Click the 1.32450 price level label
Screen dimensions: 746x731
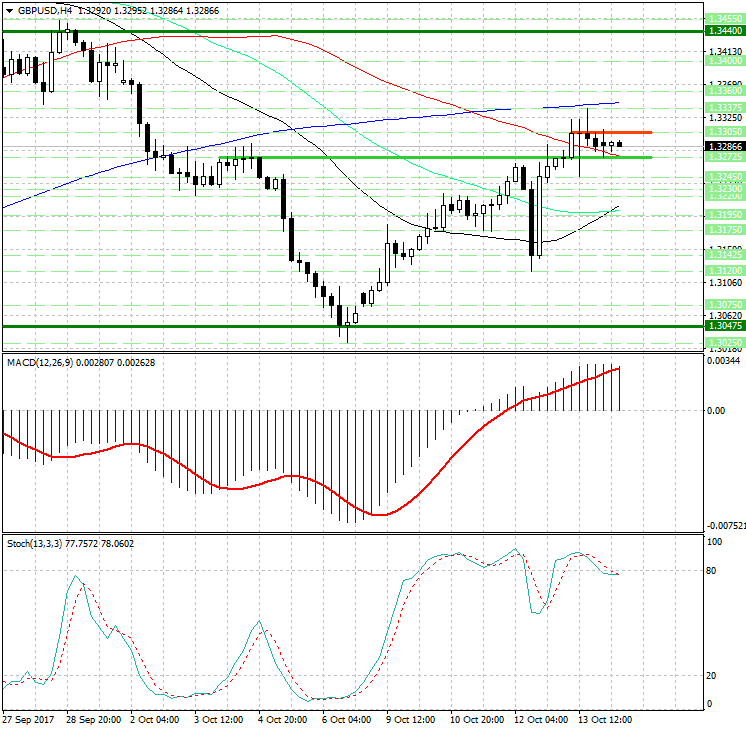725,177
